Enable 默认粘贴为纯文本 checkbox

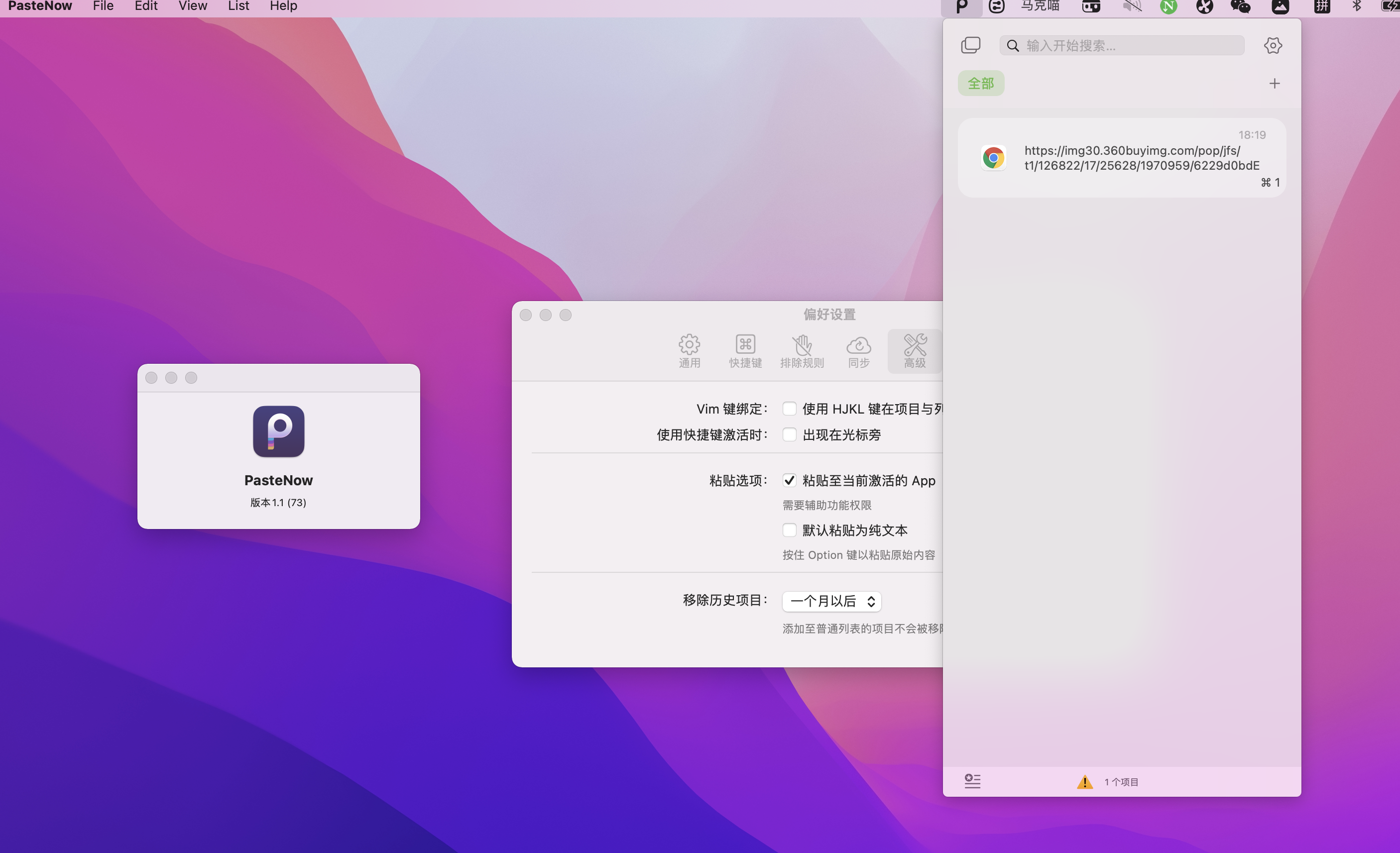click(789, 531)
